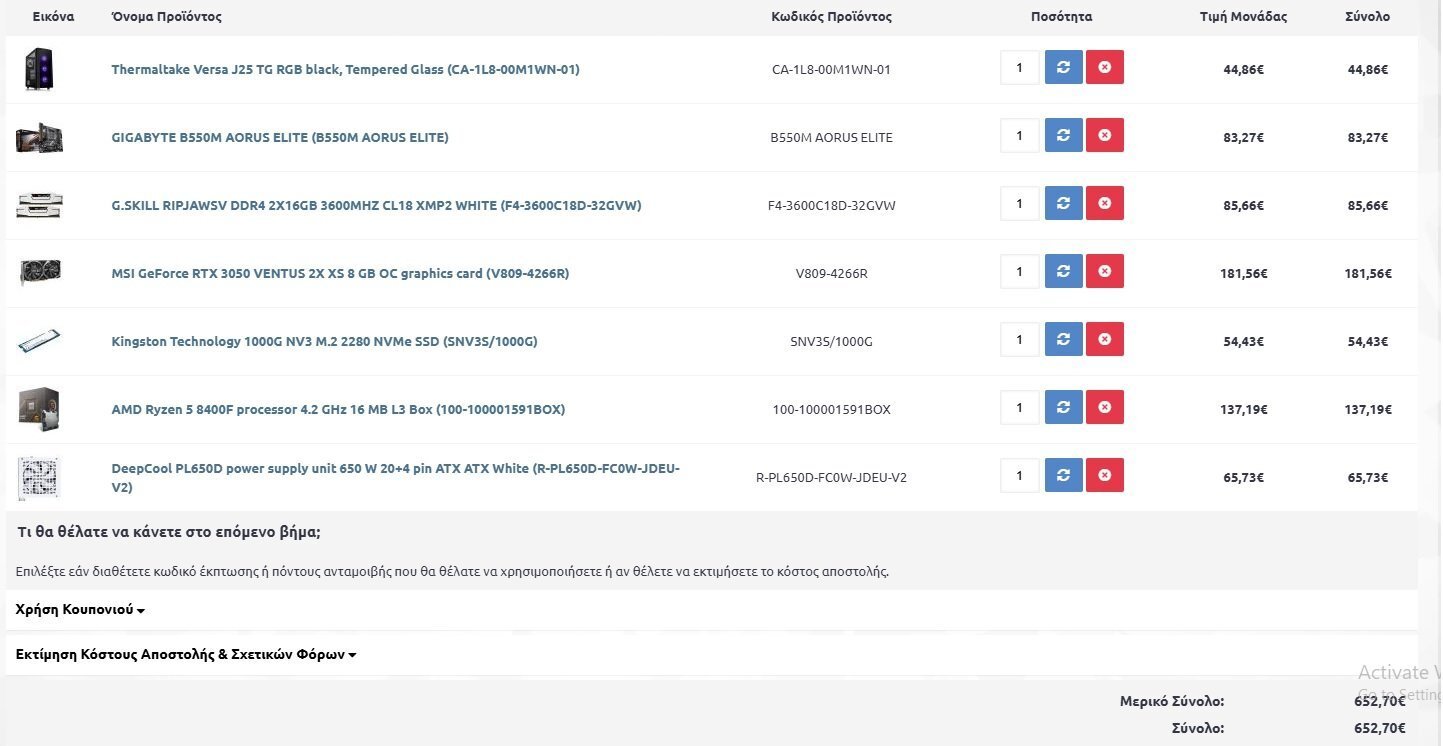The width and height of the screenshot is (1443, 746).
Task: View MSI graphics card thumbnail image
Action: coord(40,272)
